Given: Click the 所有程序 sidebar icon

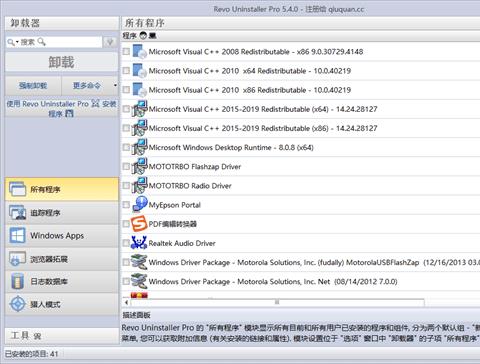Looking at the screenshot, I should [x=17, y=189].
